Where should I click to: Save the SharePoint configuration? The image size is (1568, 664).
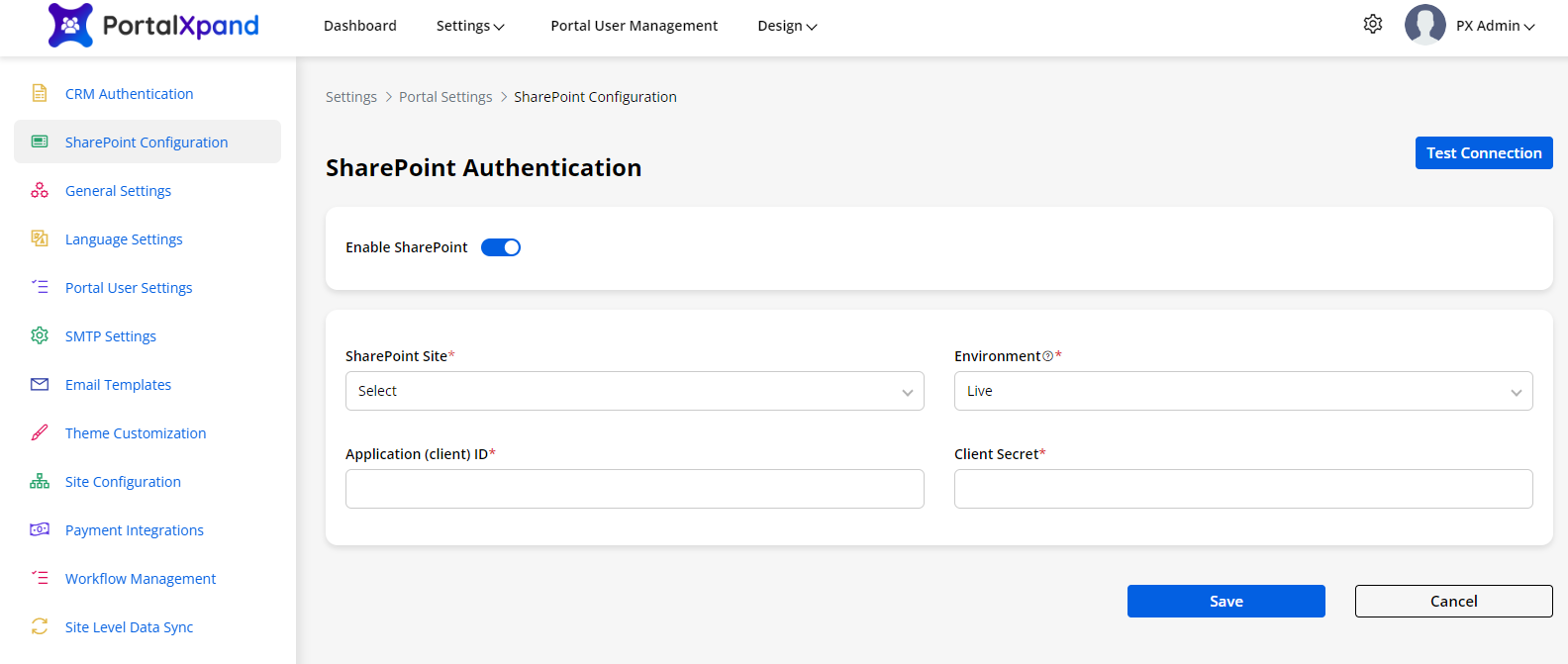tap(1225, 601)
